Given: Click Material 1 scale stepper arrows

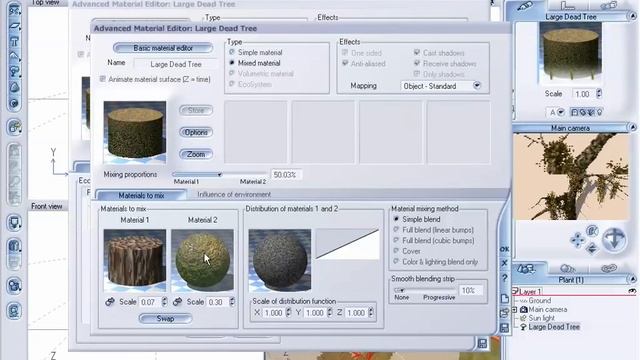Looking at the screenshot, I should [164, 302].
